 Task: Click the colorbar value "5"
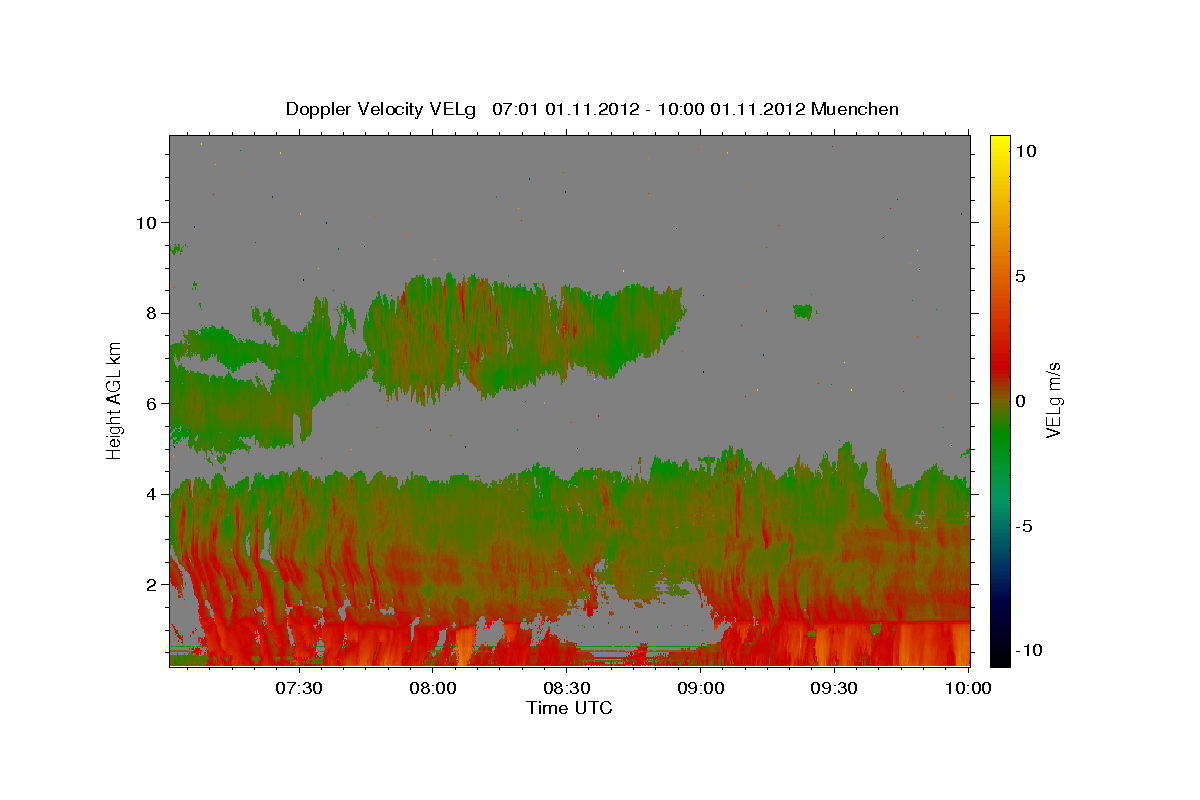1023,276
